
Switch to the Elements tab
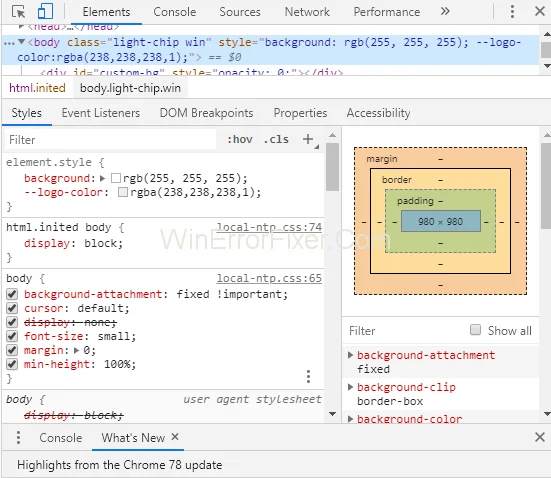point(106,12)
